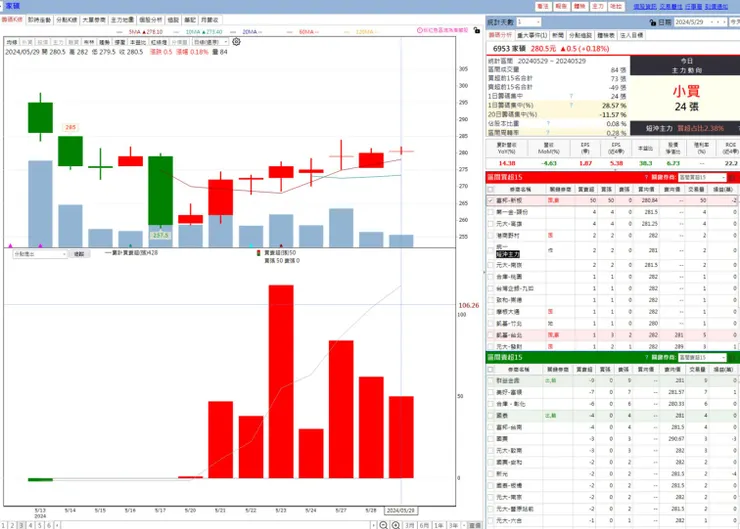Tick the checkbox for the 國泰 row
740x529 pixels.
tap(491, 416)
